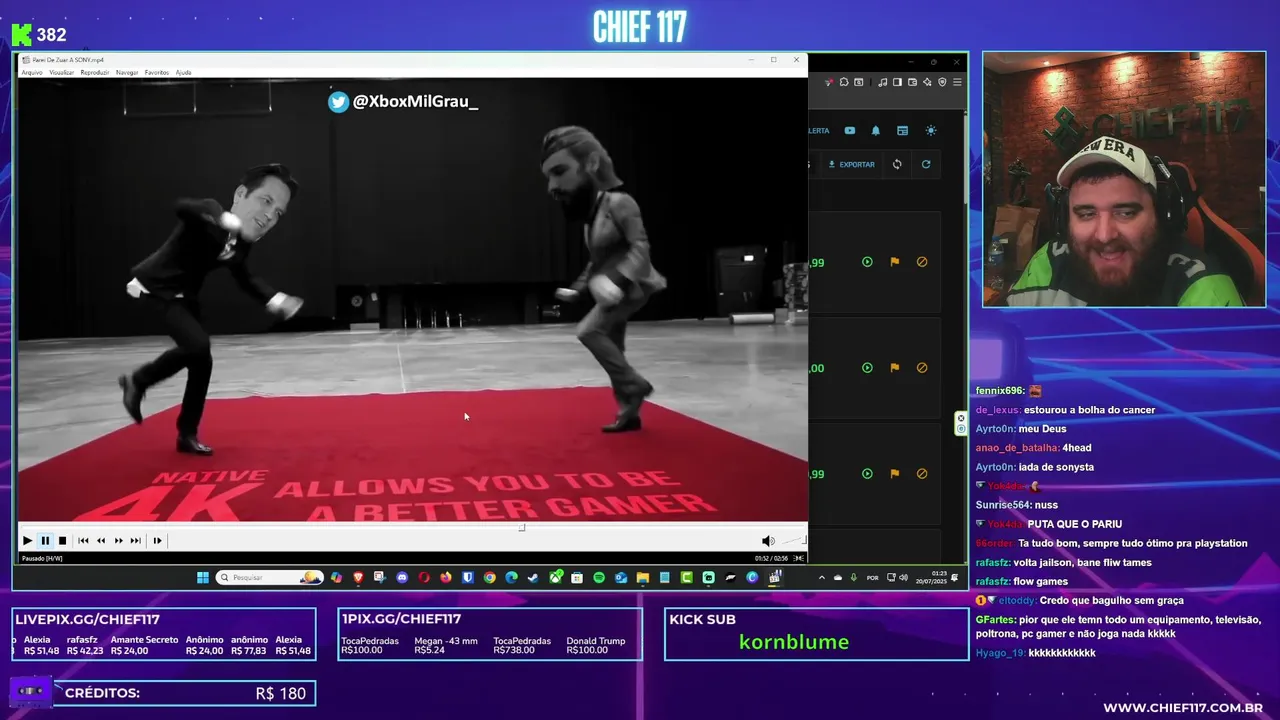Click the Alerta tab label
The image size is (1280, 720).
click(x=819, y=131)
